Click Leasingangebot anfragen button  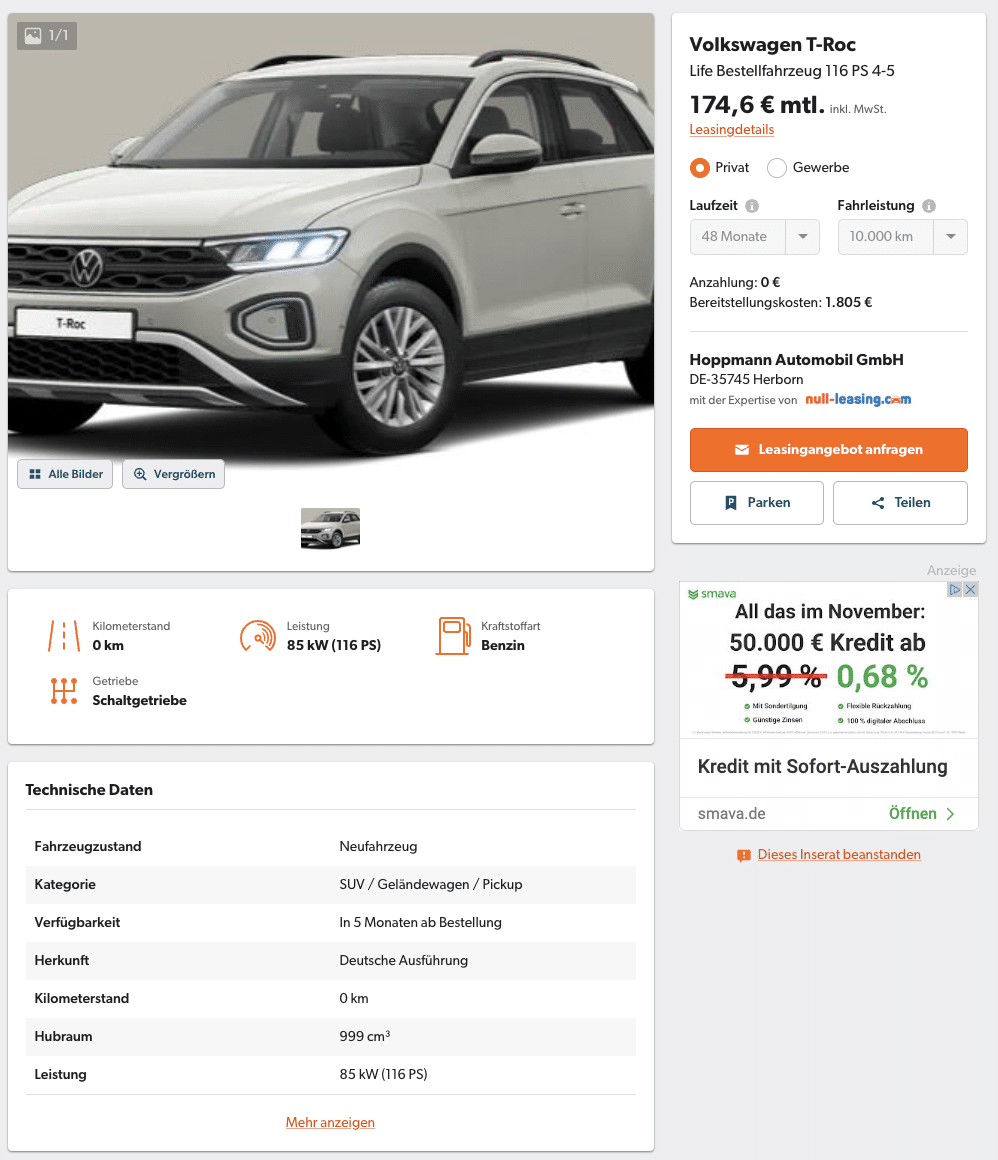click(829, 450)
